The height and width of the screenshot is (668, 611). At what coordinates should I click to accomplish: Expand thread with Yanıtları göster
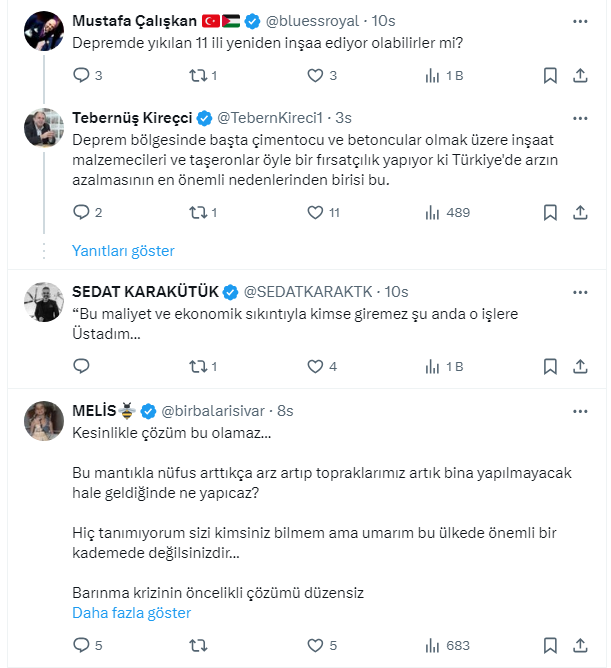pos(123,251)
